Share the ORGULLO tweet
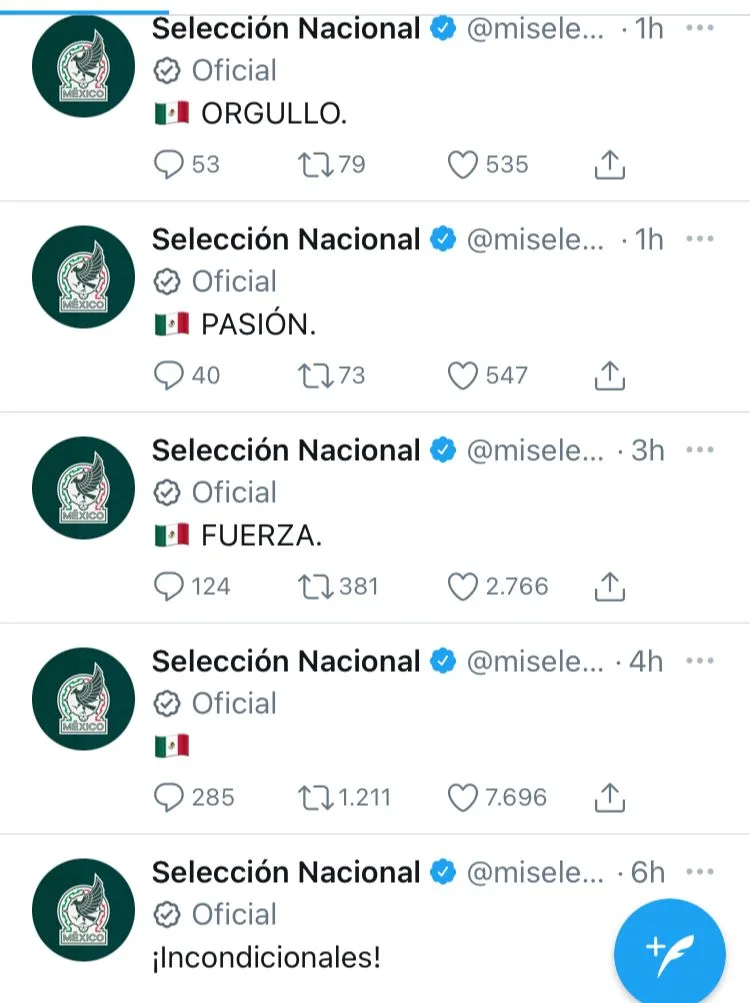 click(609, 164)
